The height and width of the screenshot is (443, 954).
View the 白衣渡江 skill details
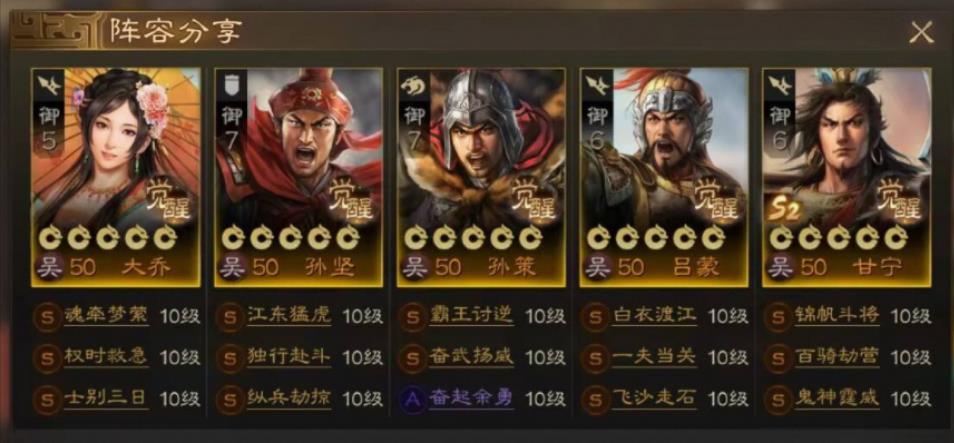pyautogui.click(x=654, y=315)
